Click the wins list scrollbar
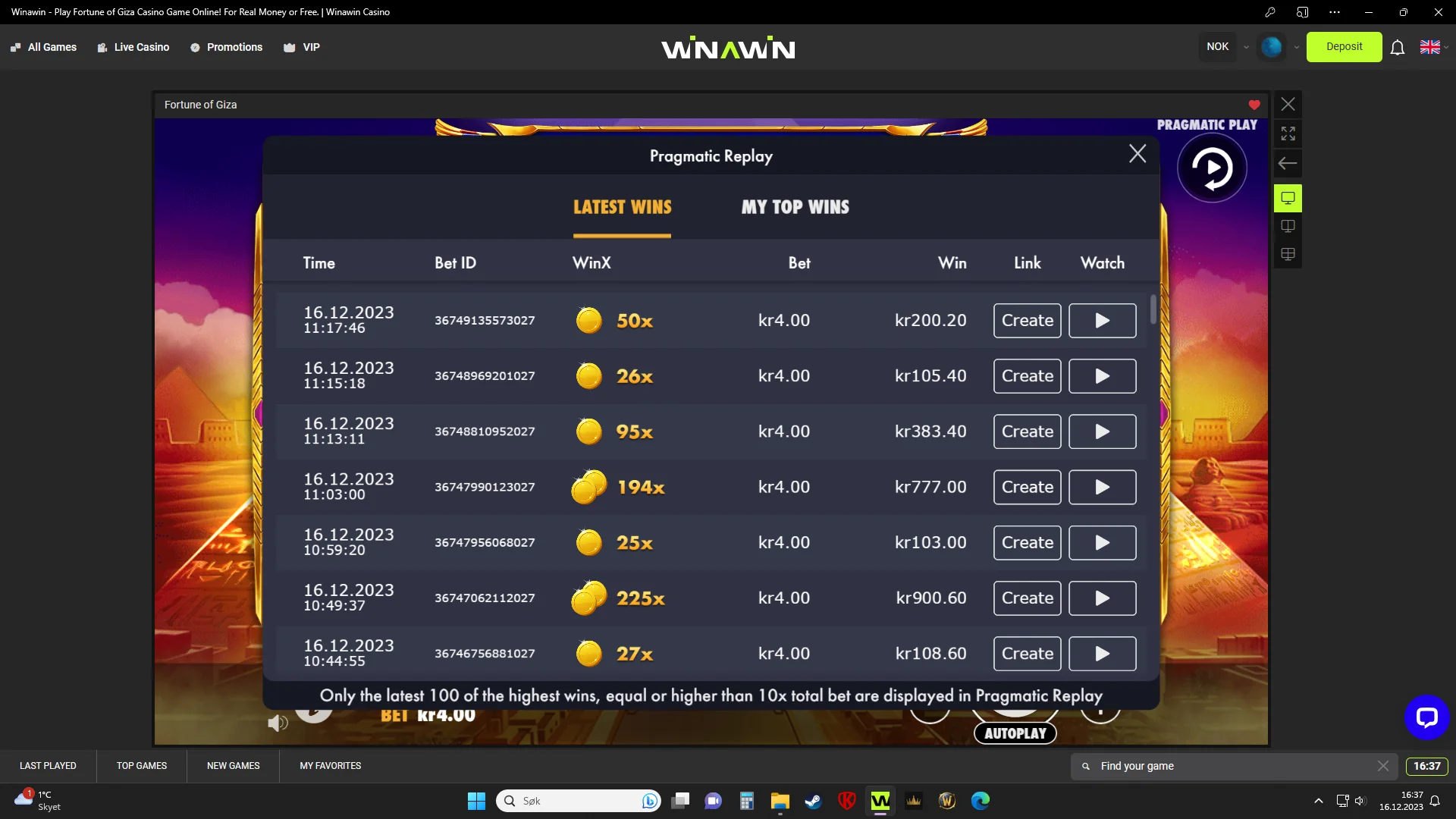The height and width of the screenshot is (819, 1456). point(1153,309)
